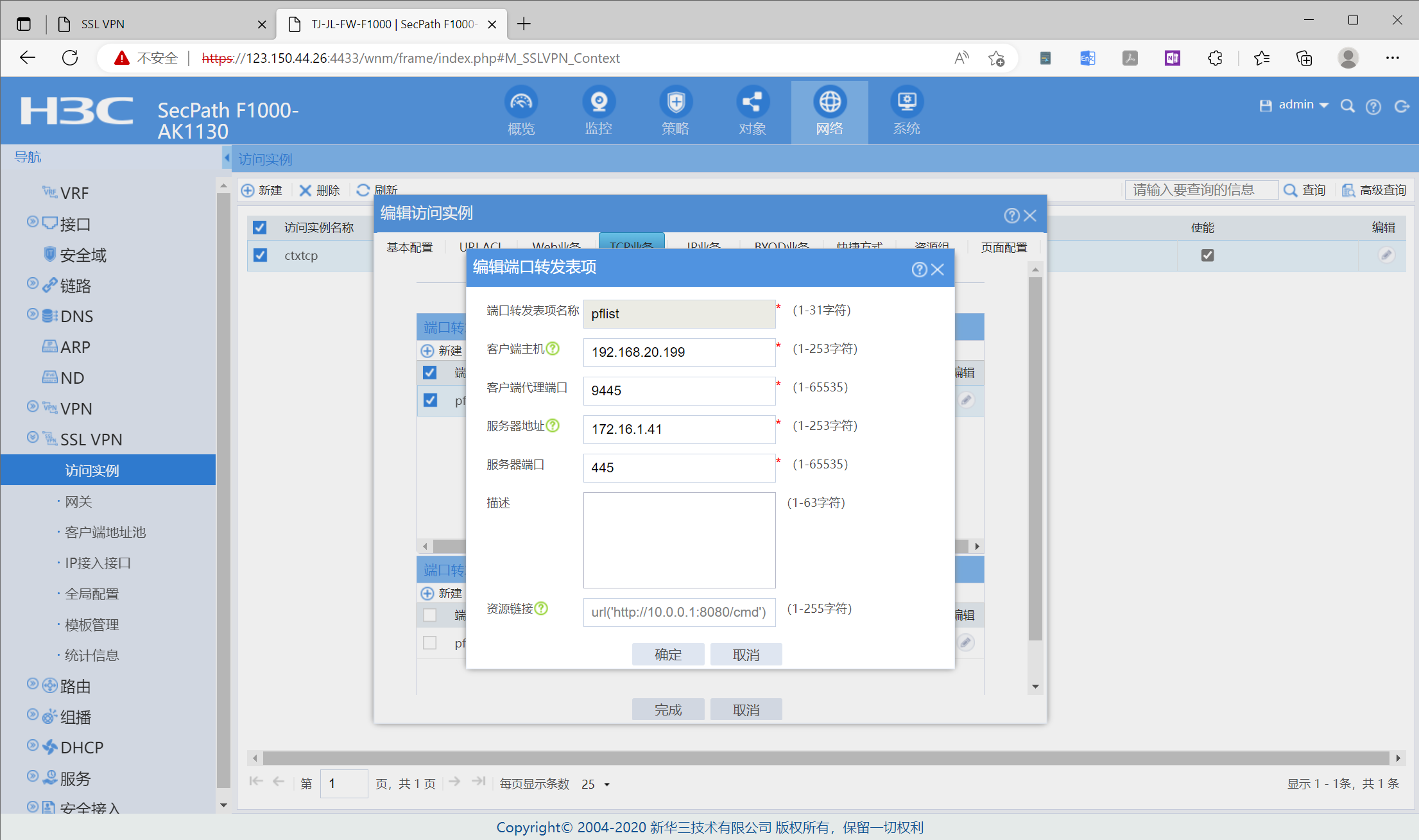Viewport: 1419px width, 840px height.
Task: Click the main table horizontal scrollbar
Action: [x=825, y=759]
